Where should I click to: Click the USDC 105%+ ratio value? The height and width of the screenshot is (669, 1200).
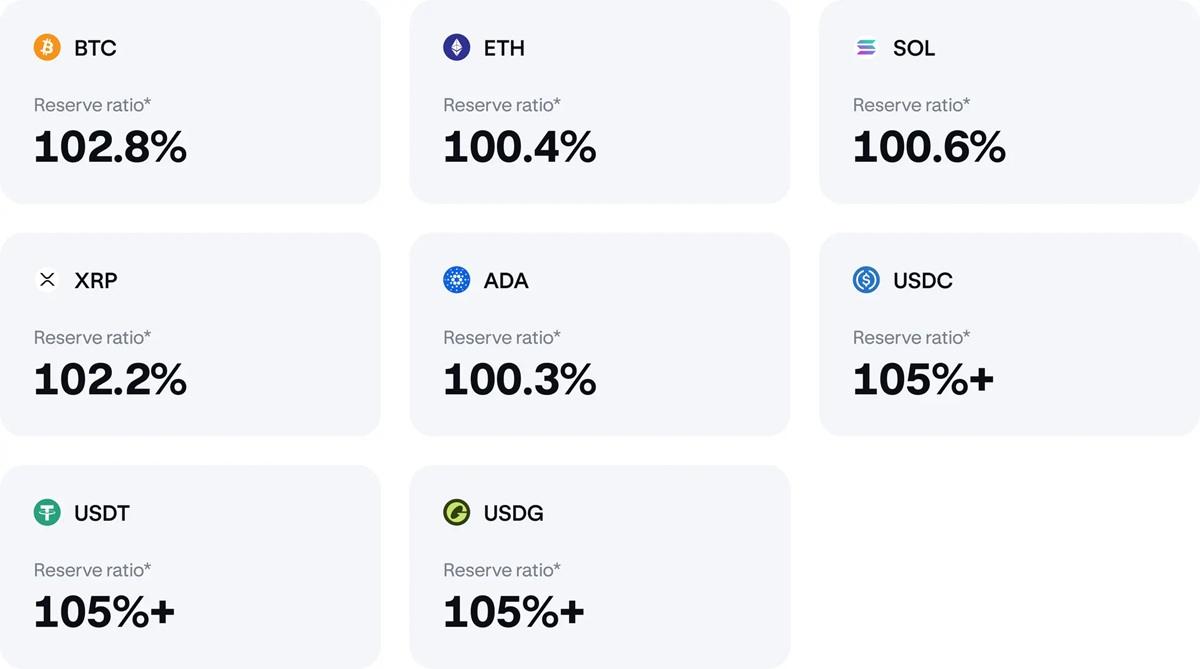click(924, 380)
